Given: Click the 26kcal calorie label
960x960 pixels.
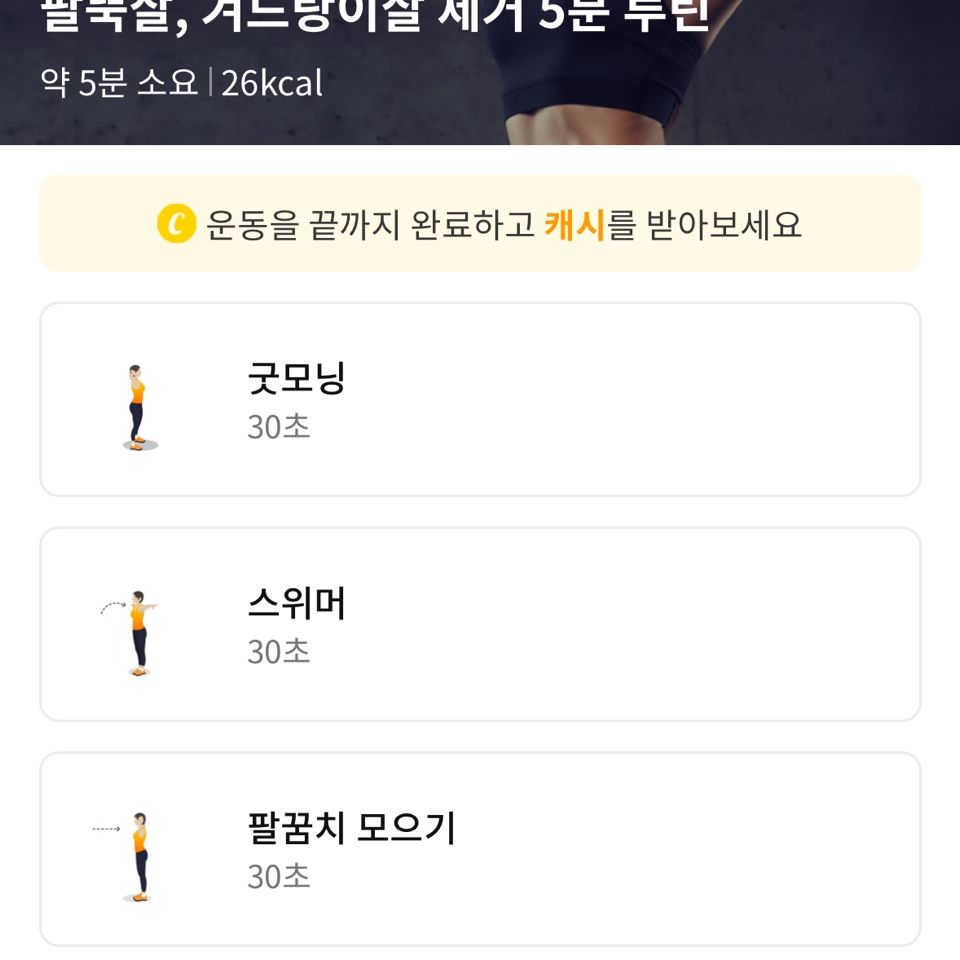Looking at the screenshot, I should [x=272, y=83].
